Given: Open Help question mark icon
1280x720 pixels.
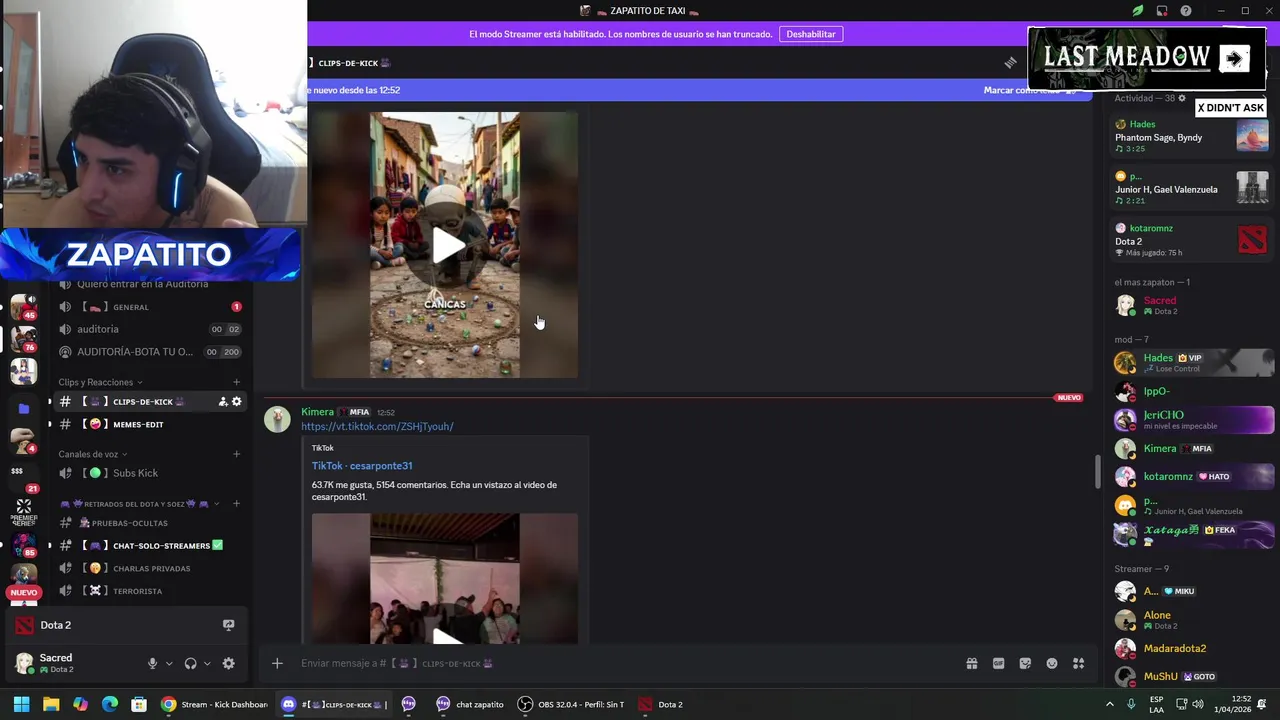Looking at the screenshot, I should pos(1186,11).
